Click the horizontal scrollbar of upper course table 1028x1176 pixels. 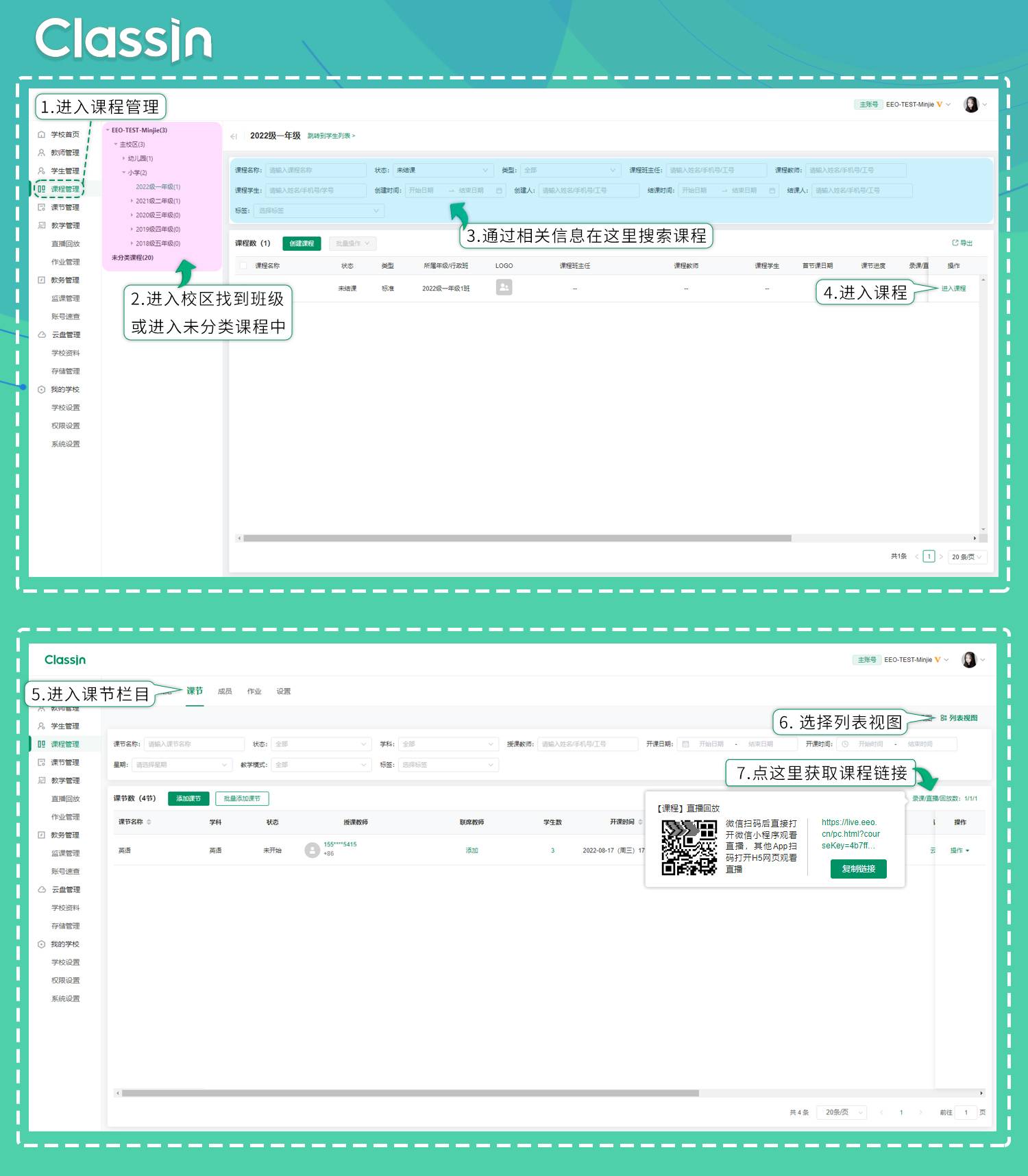517,538
